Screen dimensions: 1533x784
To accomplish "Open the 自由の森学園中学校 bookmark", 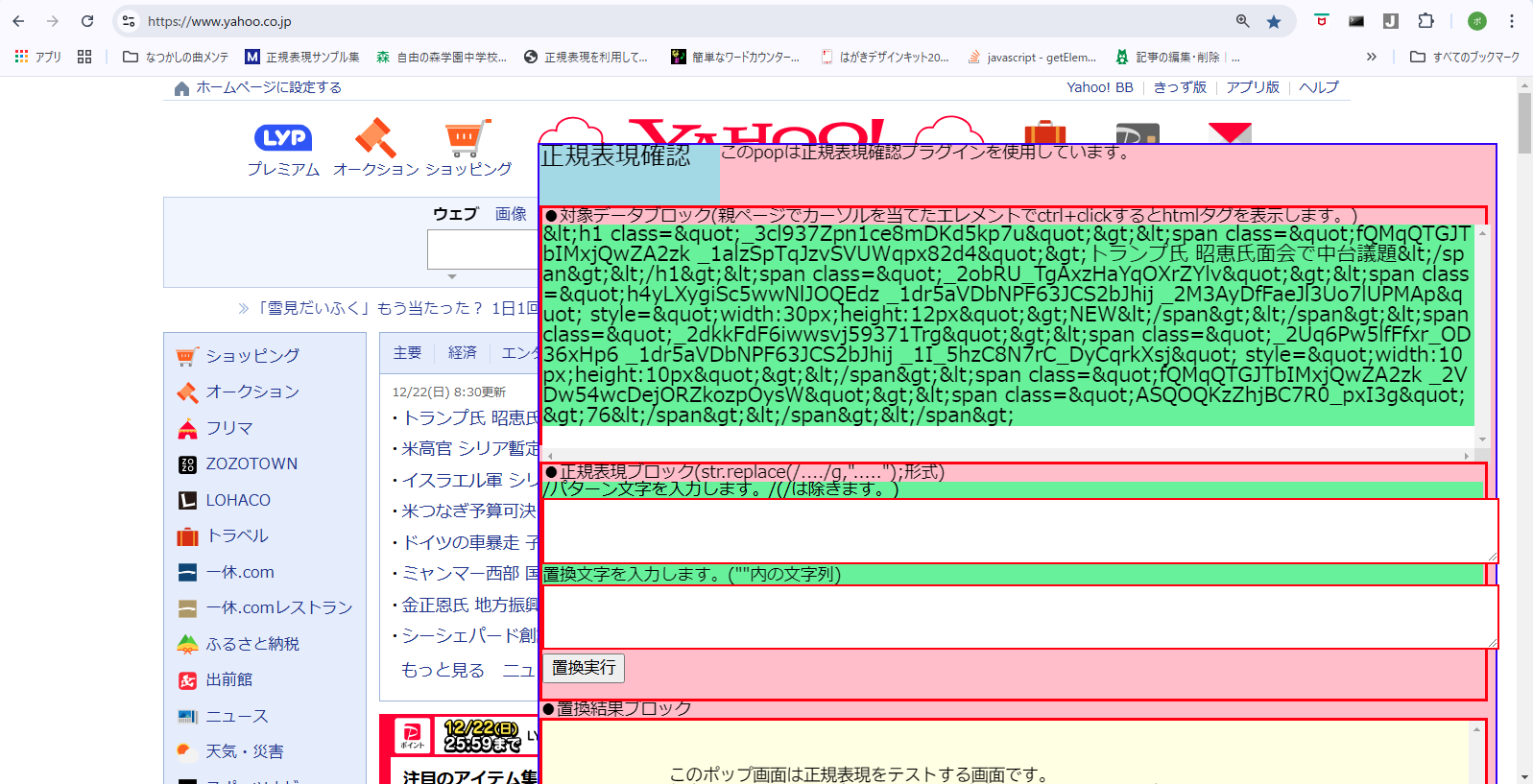I will [442, 57].
